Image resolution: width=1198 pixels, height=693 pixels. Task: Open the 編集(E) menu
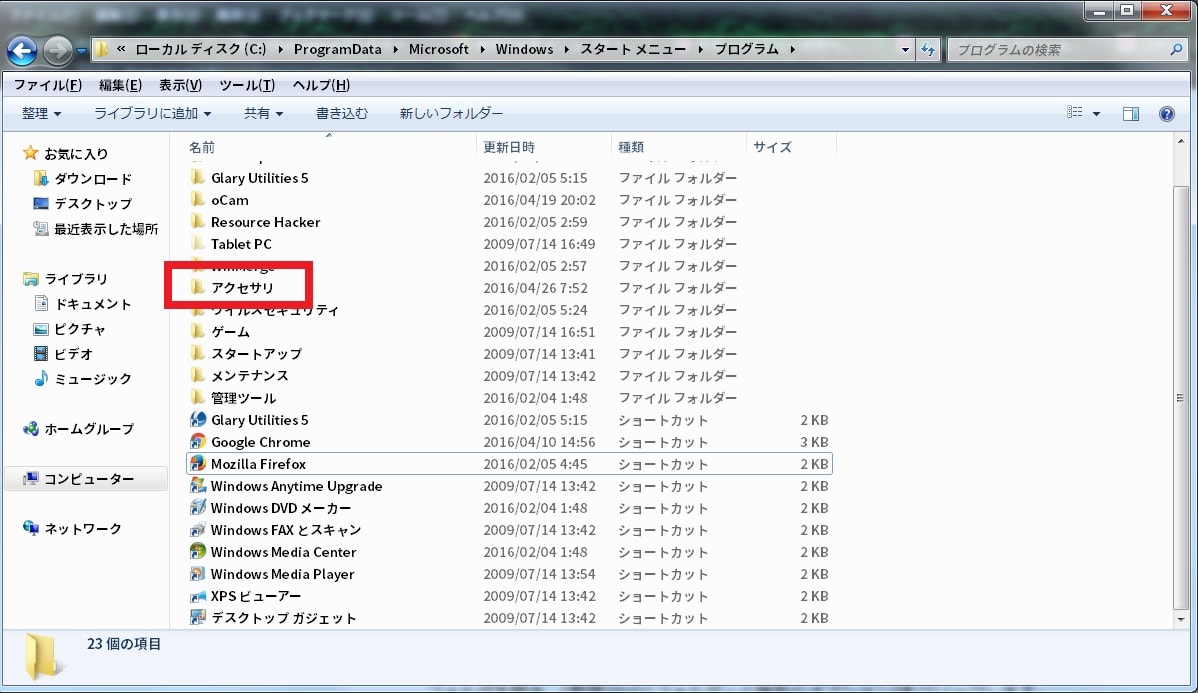pos(120,85)
